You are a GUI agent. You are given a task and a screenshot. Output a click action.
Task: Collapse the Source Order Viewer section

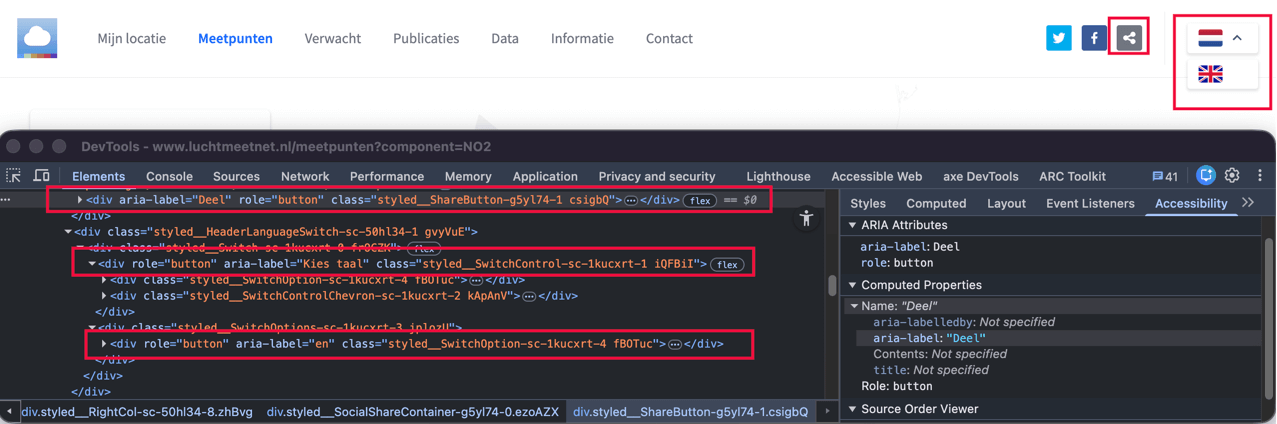tap(853, 409)
